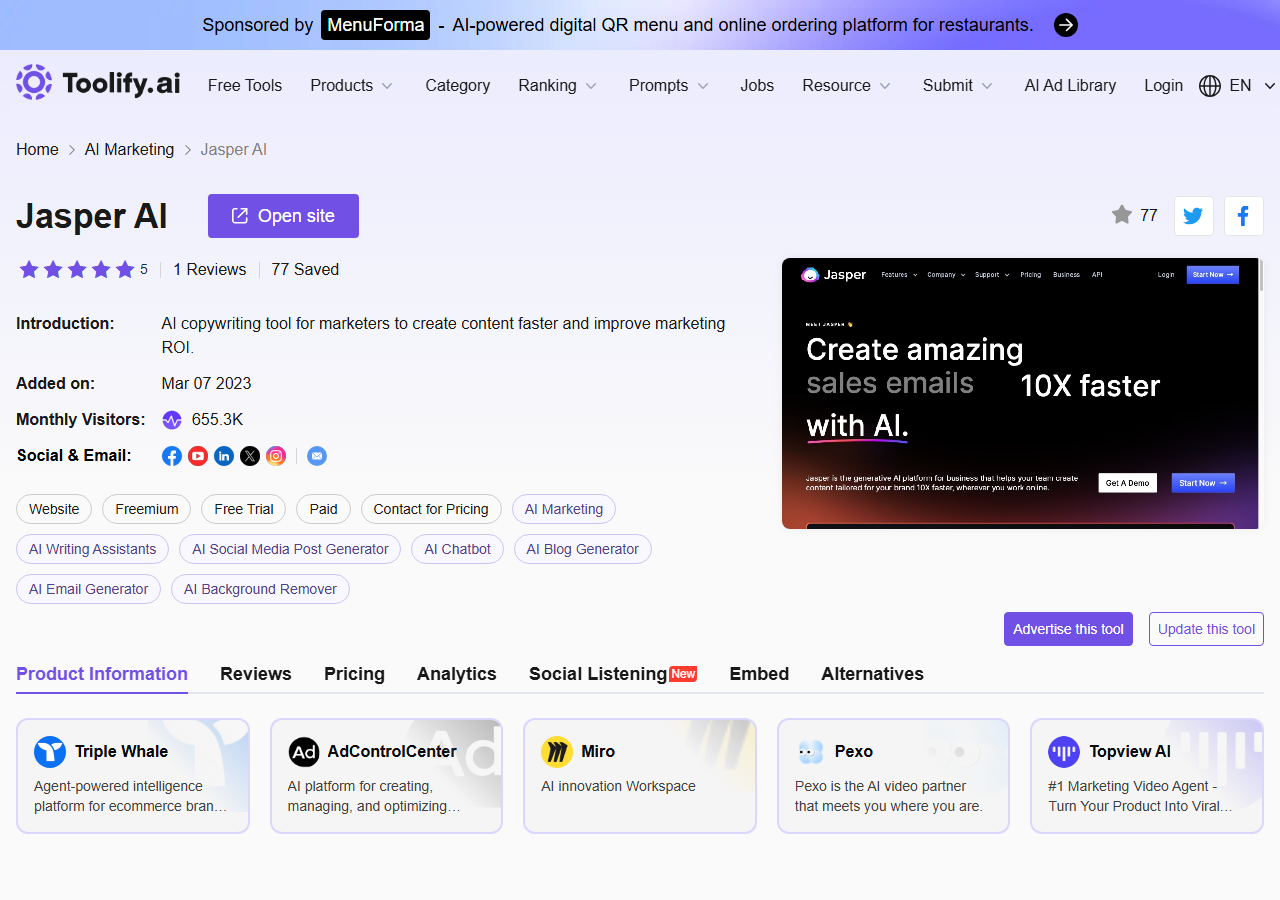Select the AI Email Generator tag
1280x900 pixels.
click(88, 589)
